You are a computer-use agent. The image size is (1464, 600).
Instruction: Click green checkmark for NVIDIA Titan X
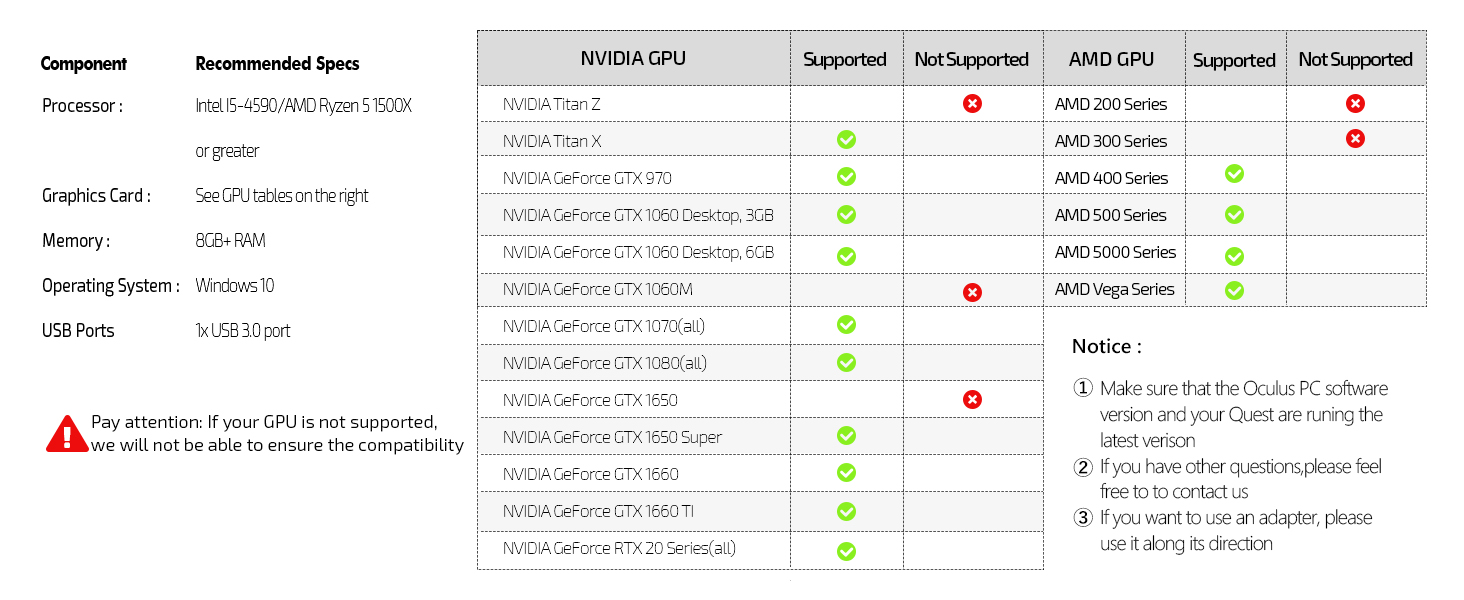[846, 140]
